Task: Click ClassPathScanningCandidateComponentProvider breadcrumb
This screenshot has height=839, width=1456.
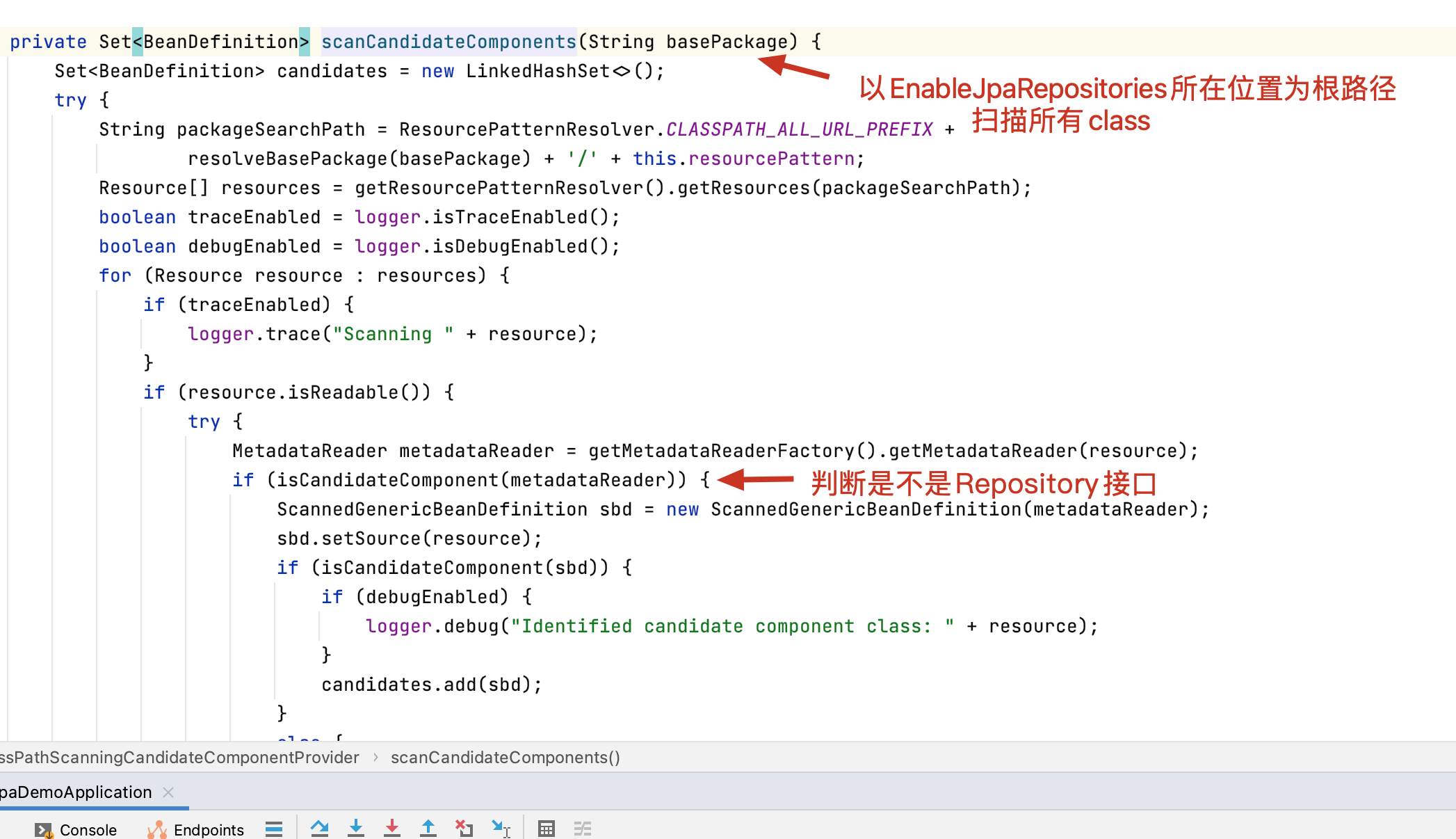Action: click(x=179, y=758)
